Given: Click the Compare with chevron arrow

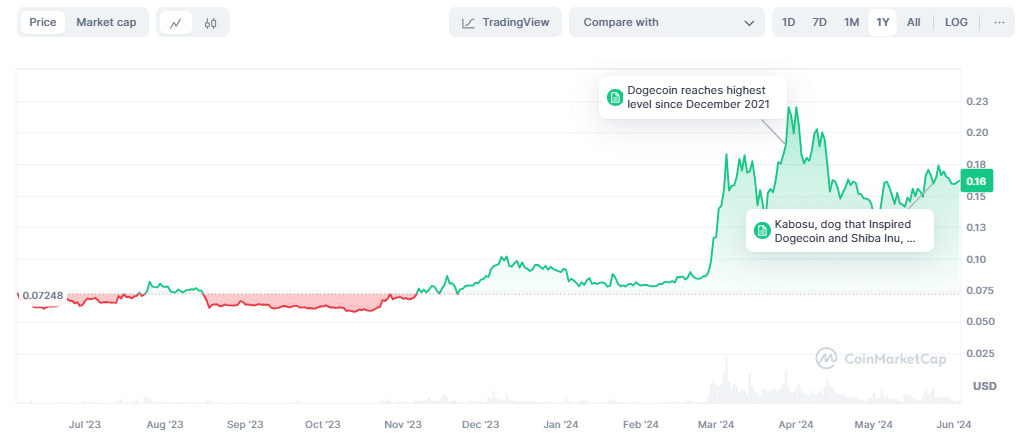Looking at the screenshot, I should (x=750, y=22).
